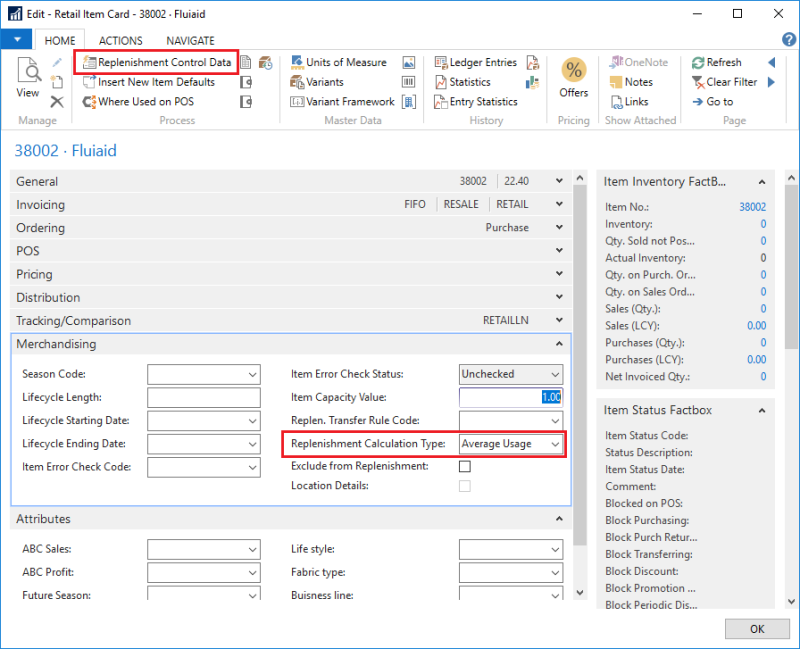This screenshot has width=800, height=649.
Task: Switch to the ACTIONS tab
Action: pyautogui.click(x=120, y=40)
